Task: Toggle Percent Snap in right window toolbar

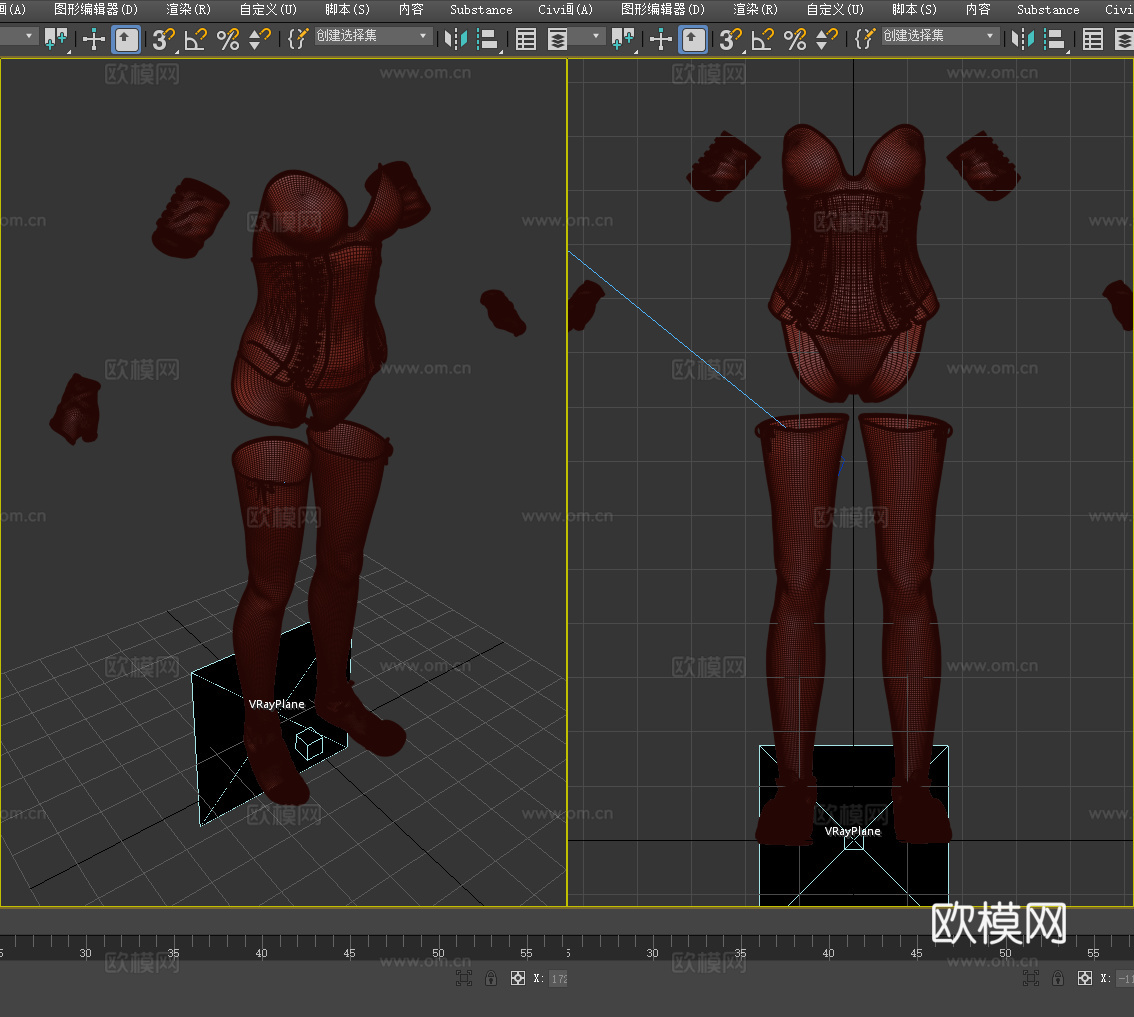Action: [x=795, y=39]
